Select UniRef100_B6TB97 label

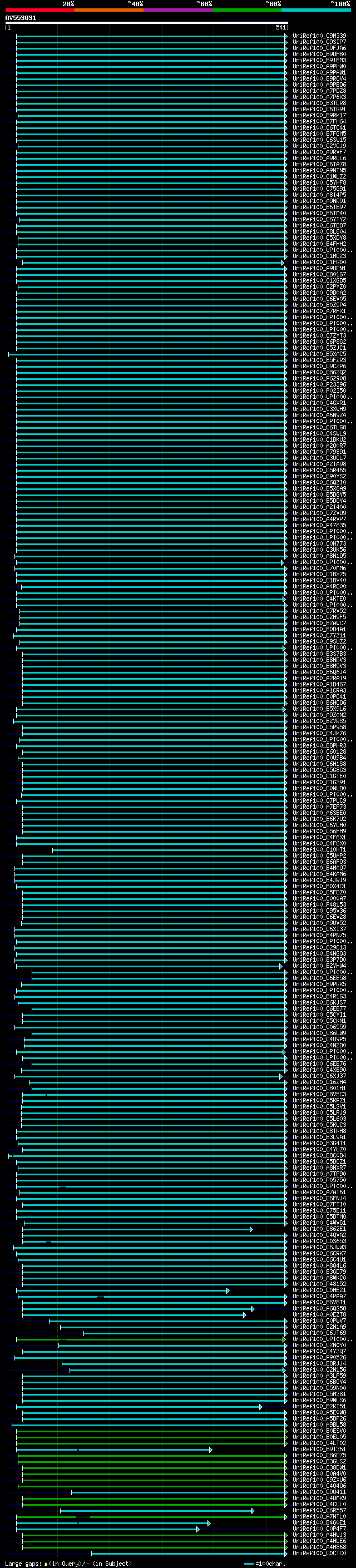click(x=319, y=207)
